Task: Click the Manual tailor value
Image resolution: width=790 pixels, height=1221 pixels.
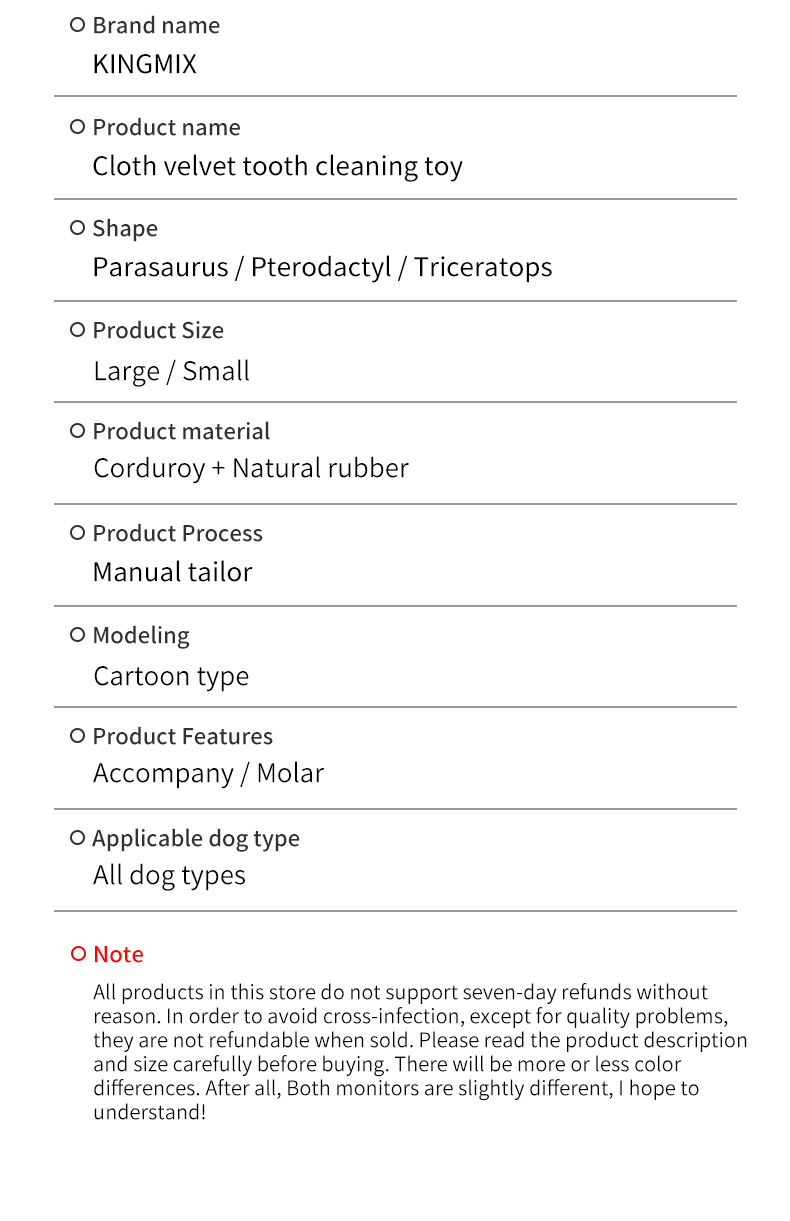Action: [172, 572]
